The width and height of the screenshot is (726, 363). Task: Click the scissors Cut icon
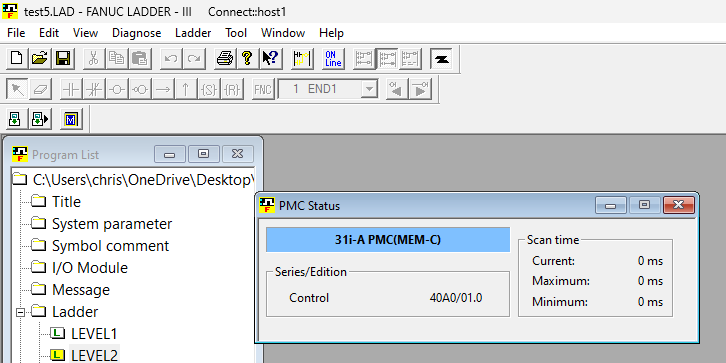(x=94, y=58)
